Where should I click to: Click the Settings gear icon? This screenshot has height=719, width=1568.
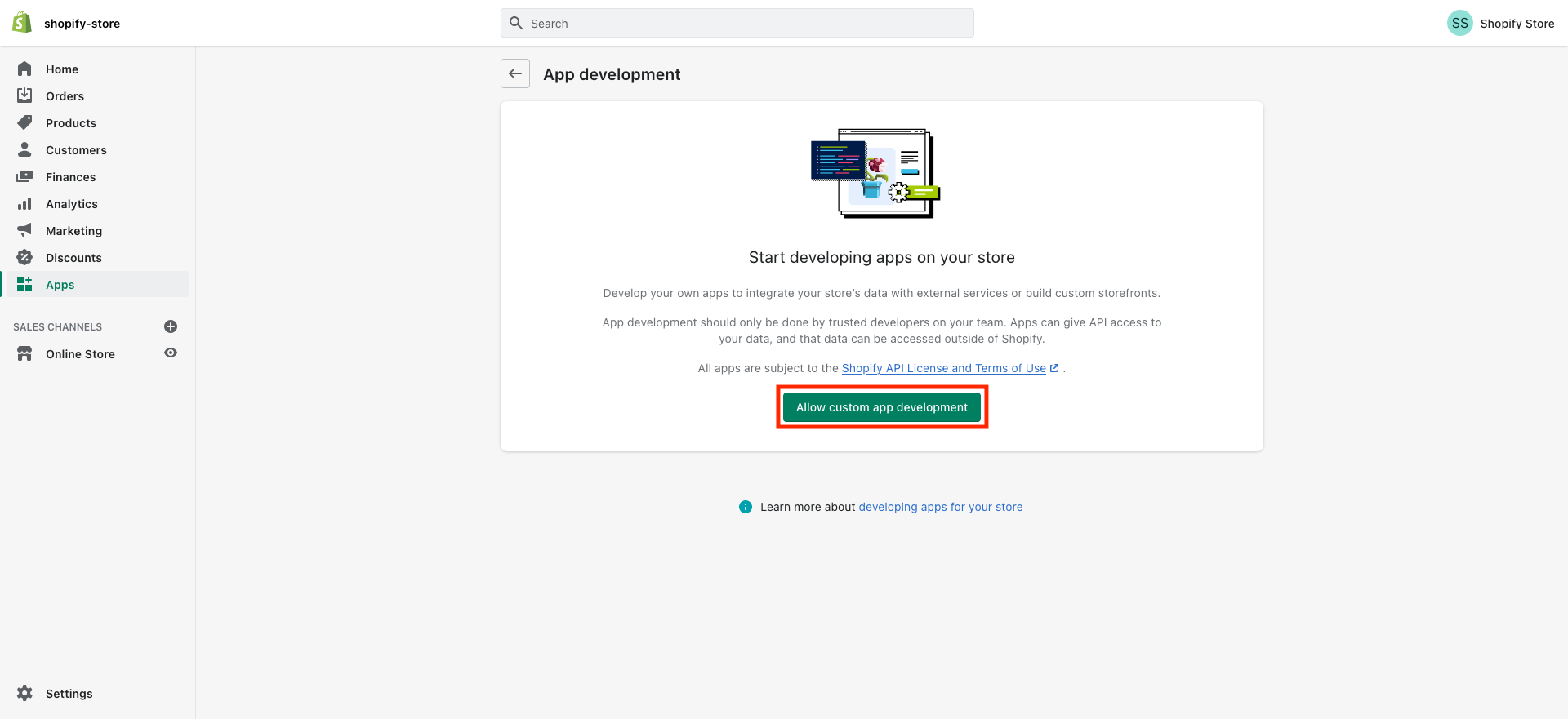pyautogui.click(x=24, y=693)
